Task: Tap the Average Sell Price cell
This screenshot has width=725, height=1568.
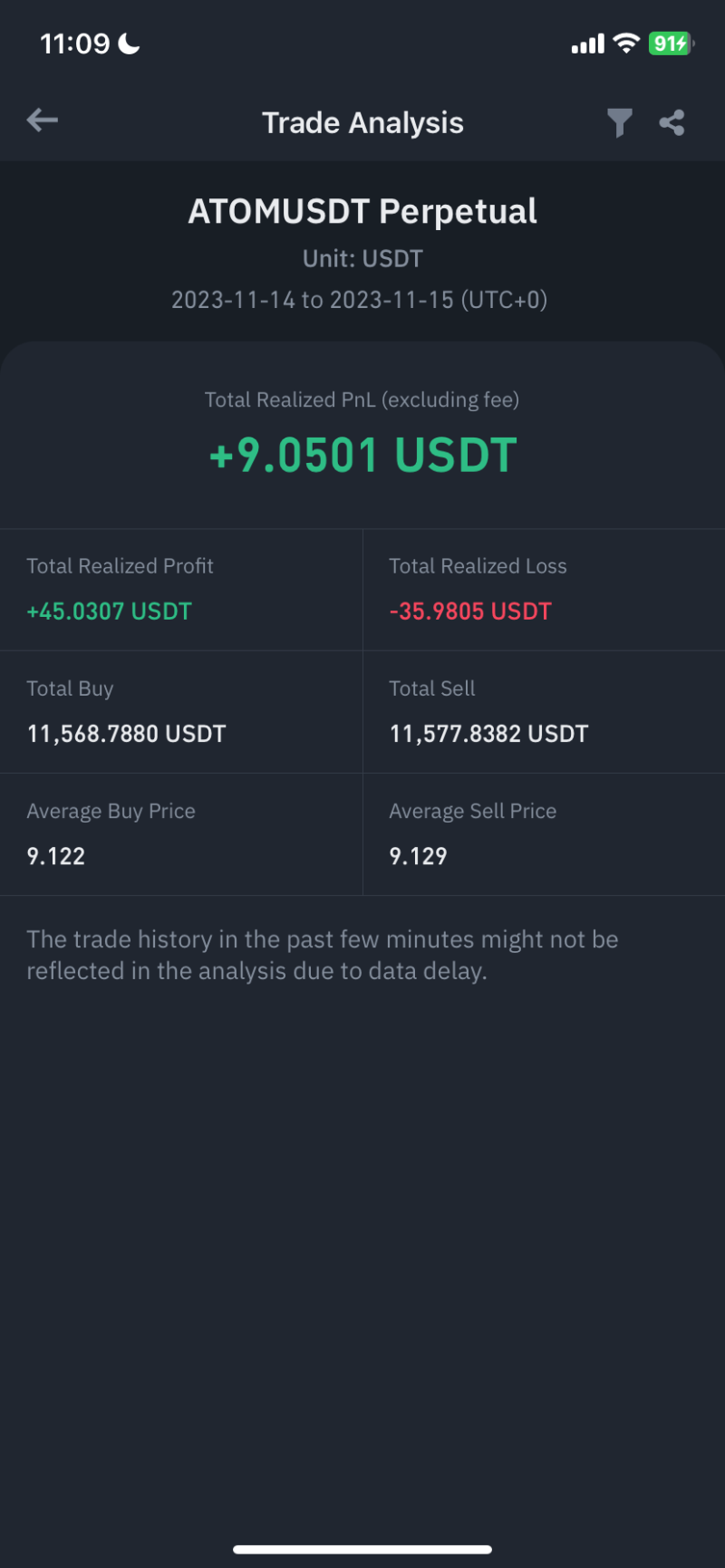Action: (544, 834)
